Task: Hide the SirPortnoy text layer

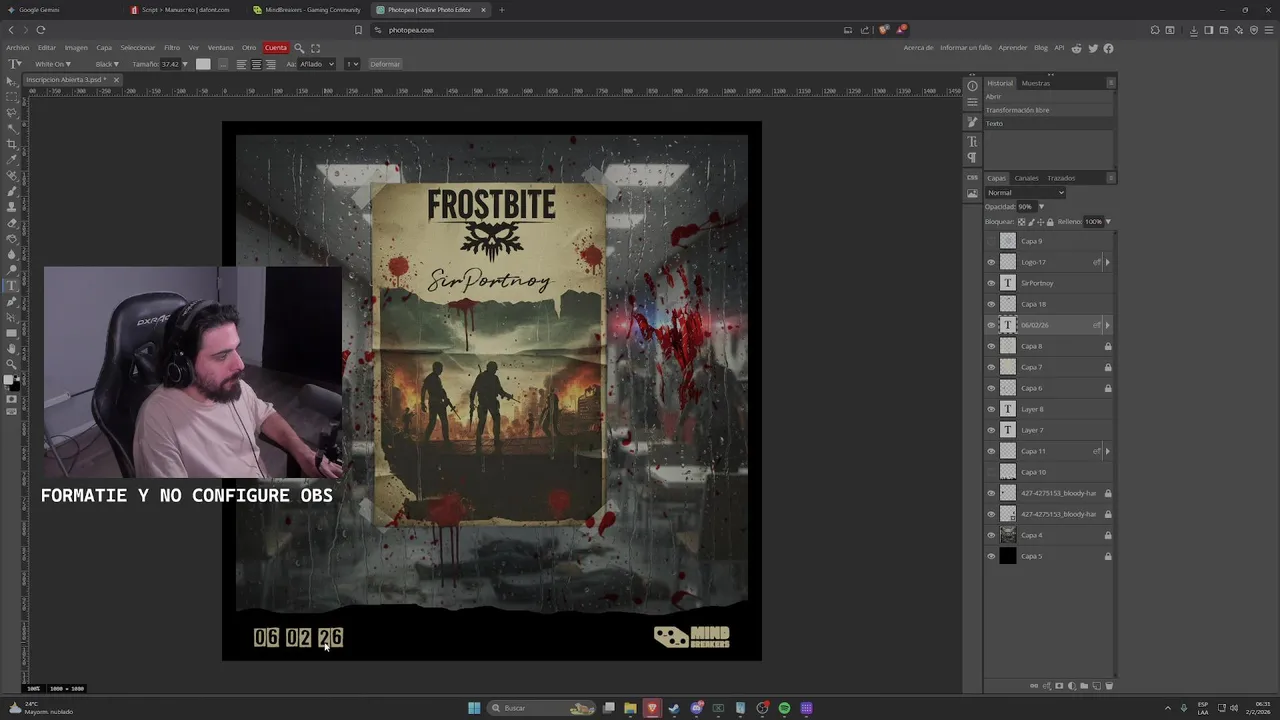Action: coord(991,283)
